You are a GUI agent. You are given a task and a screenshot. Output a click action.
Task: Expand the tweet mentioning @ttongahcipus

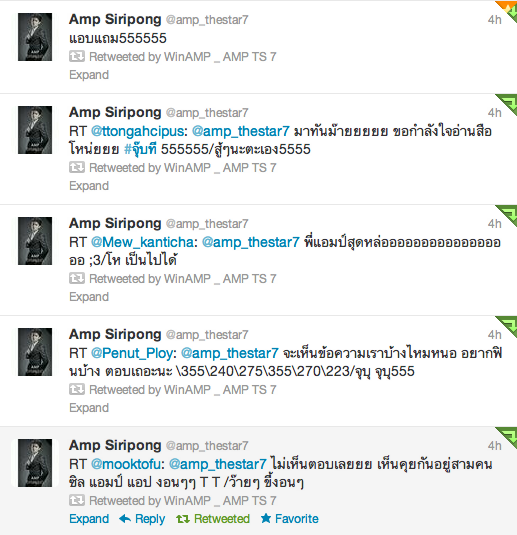tap(89, 186)
